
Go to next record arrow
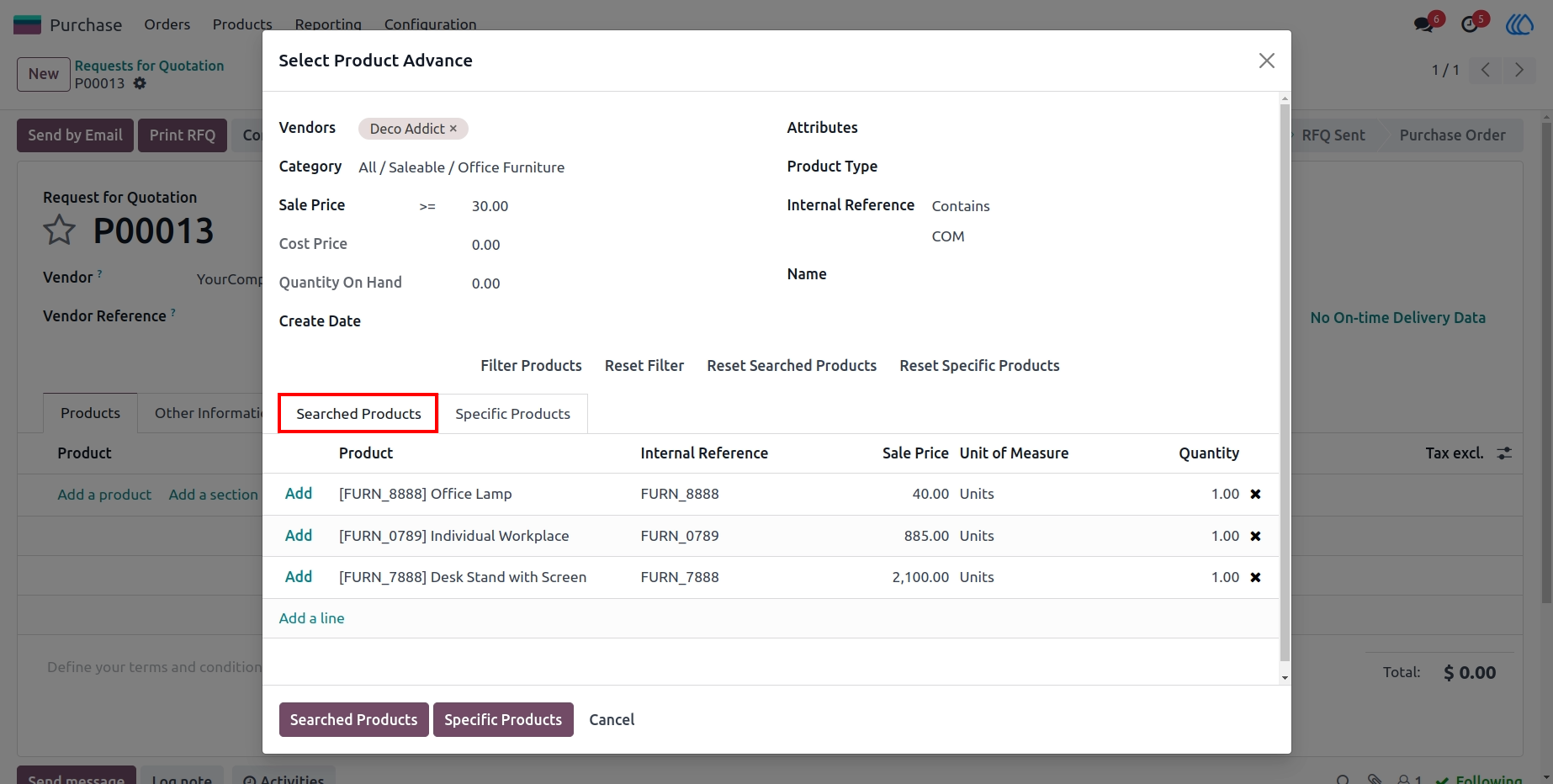click(x=1519, y=70)
